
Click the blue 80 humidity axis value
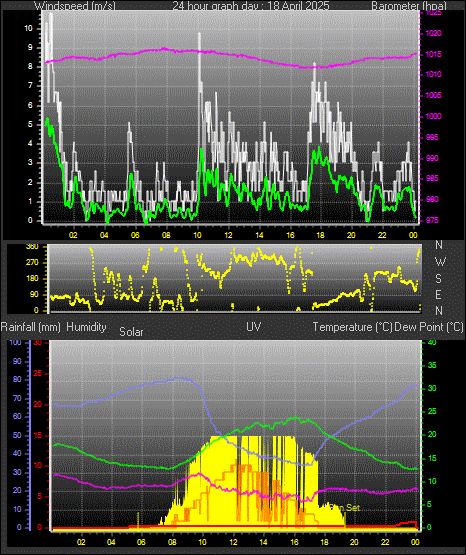pyautogui.click(x=17, y=380)
